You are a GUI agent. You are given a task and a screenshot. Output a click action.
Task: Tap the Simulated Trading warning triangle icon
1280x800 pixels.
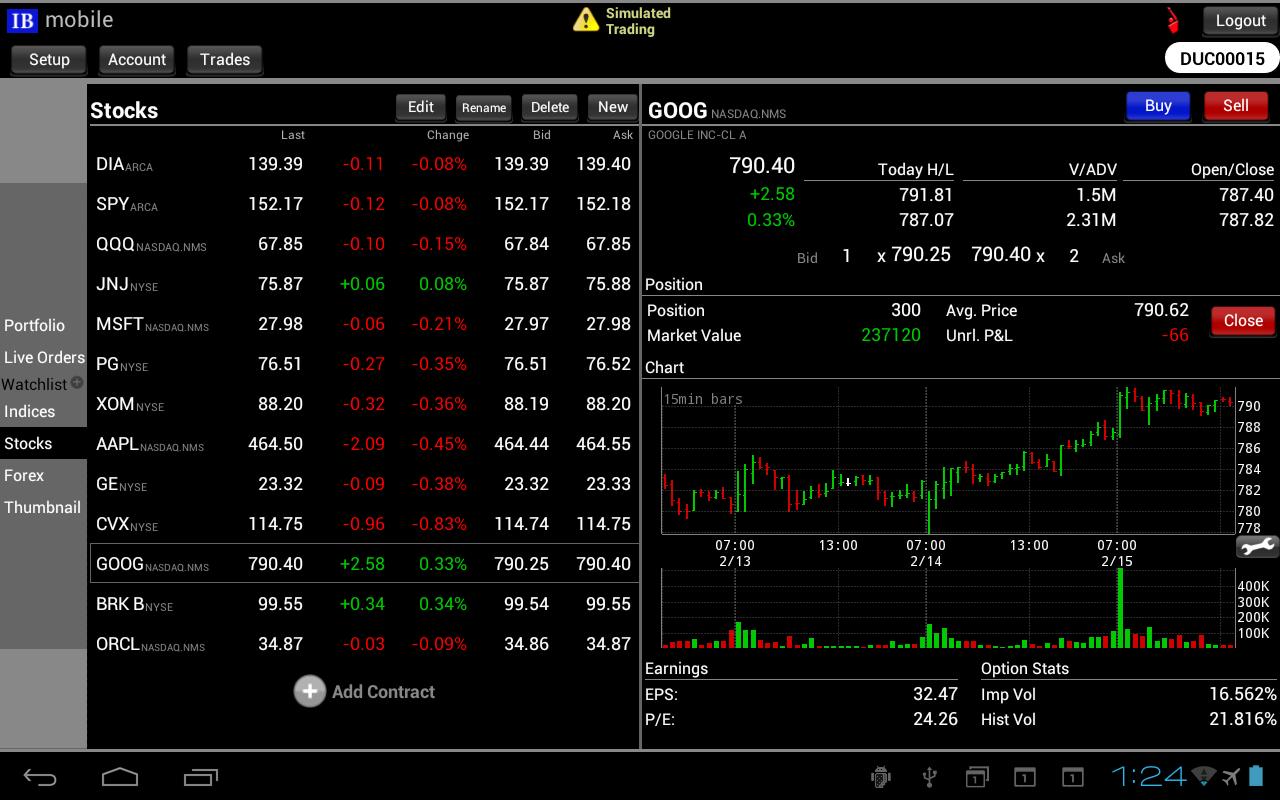(586, 20)
